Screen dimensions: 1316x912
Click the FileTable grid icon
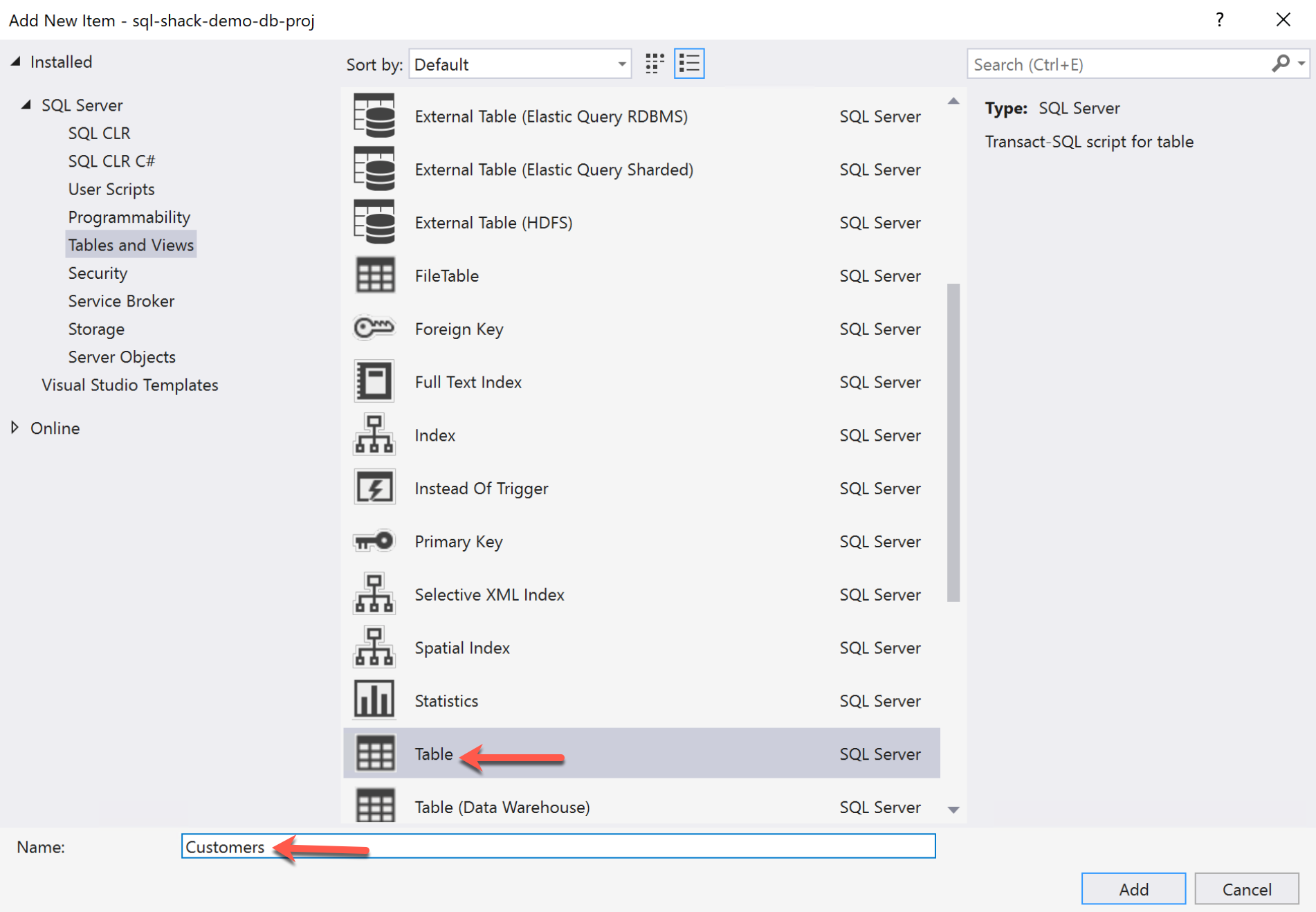[x=374, y=275]
